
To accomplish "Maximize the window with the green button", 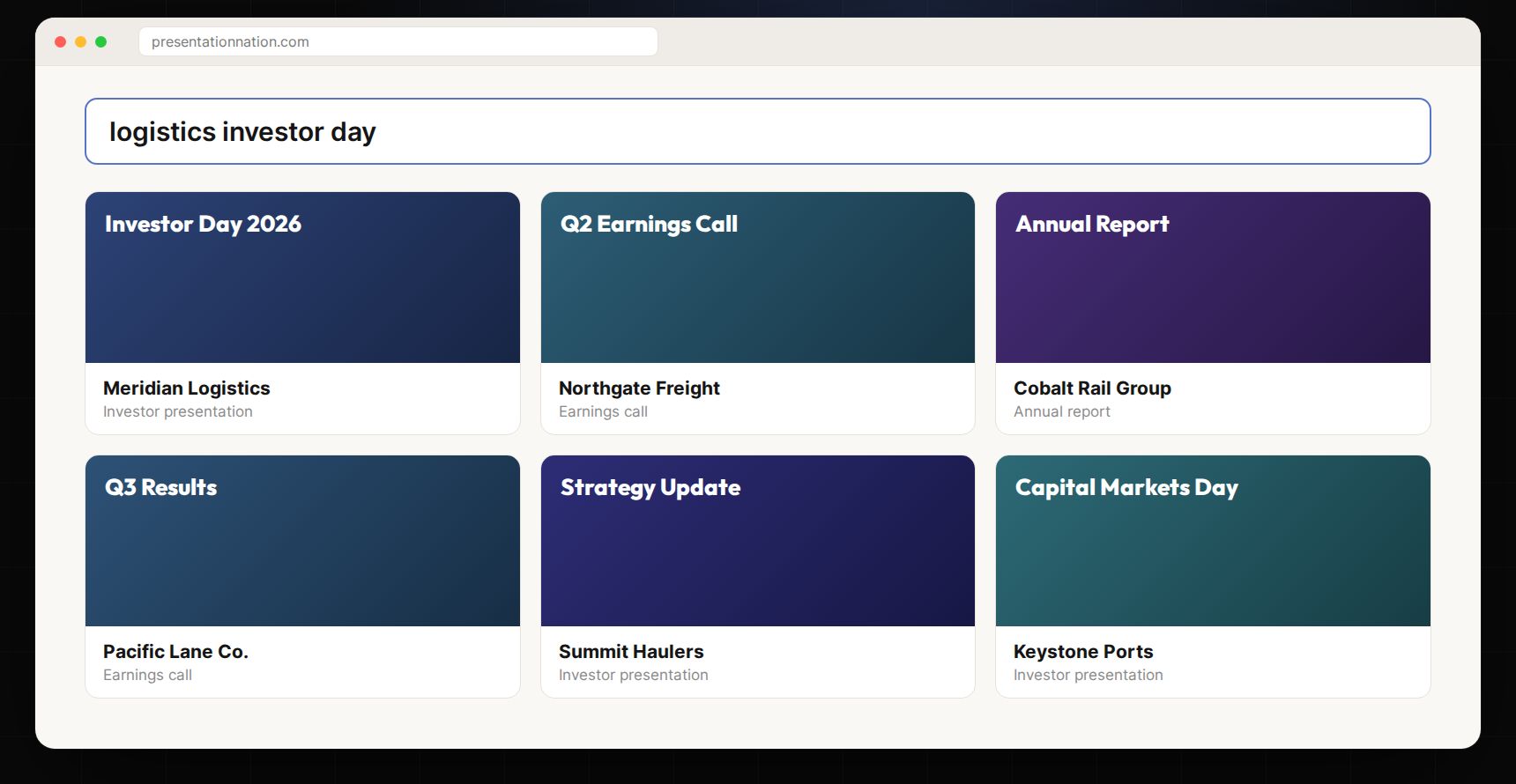I will (100, 41).
